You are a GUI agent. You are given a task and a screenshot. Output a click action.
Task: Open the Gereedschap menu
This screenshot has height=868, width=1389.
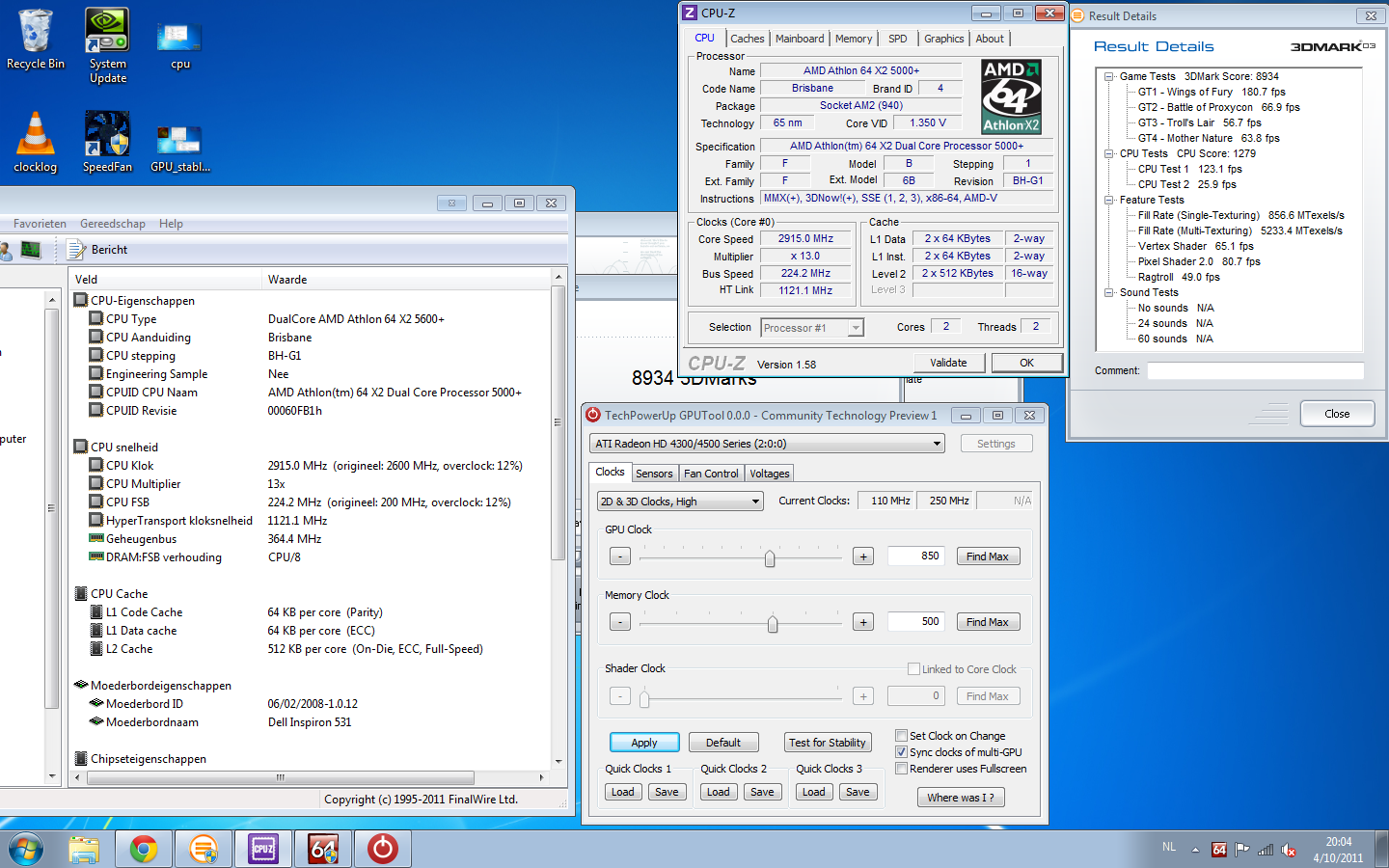coord(113,224)
